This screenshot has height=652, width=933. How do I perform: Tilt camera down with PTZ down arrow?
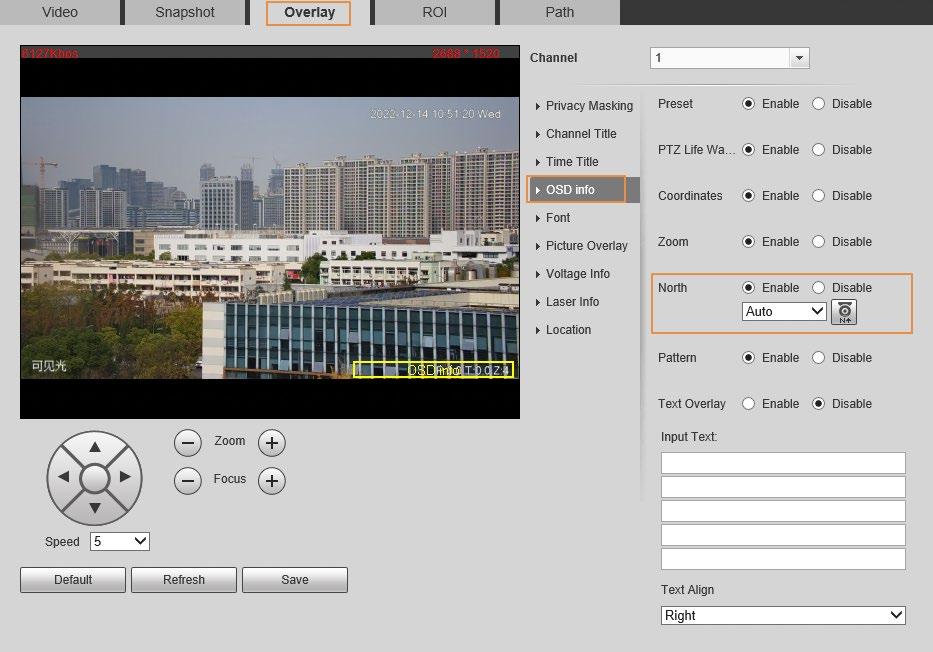pyautogui.click(x=95, y=508)
